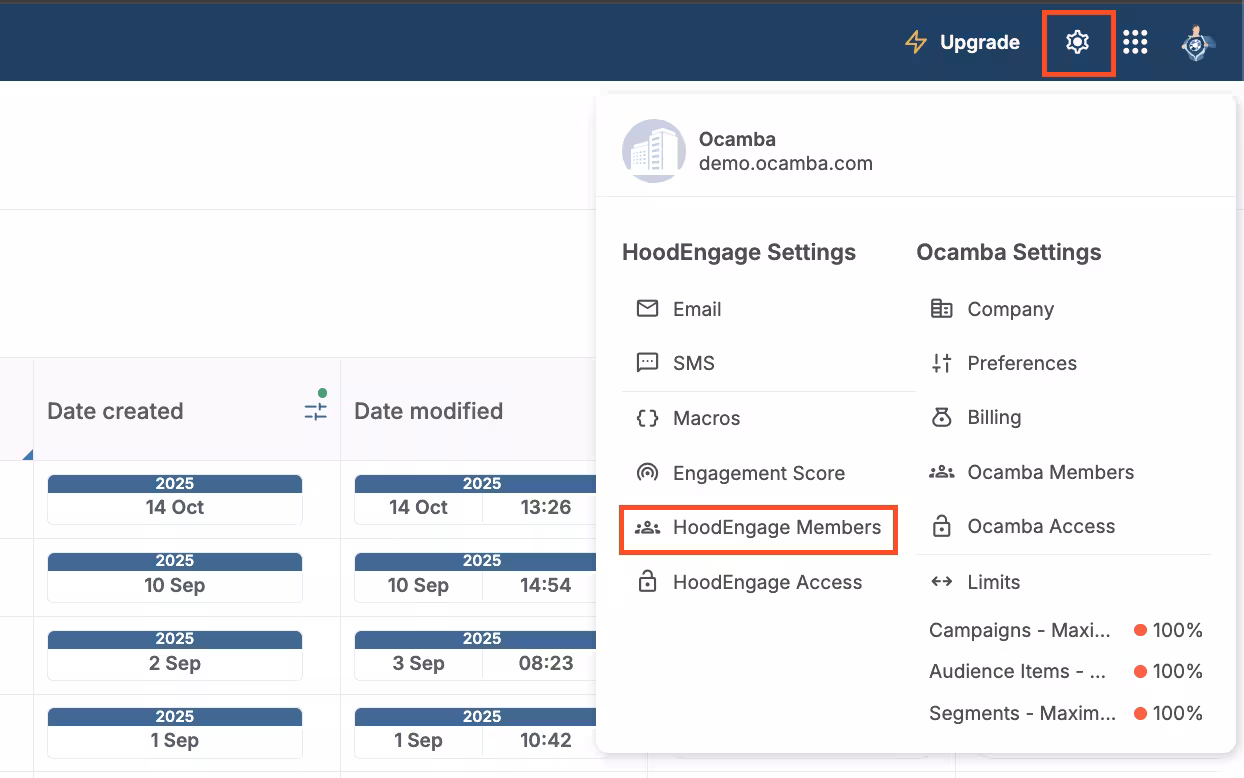Open the Date created column filter toggle
Viewport: 1244px width, 778px height.
point(315,410)
